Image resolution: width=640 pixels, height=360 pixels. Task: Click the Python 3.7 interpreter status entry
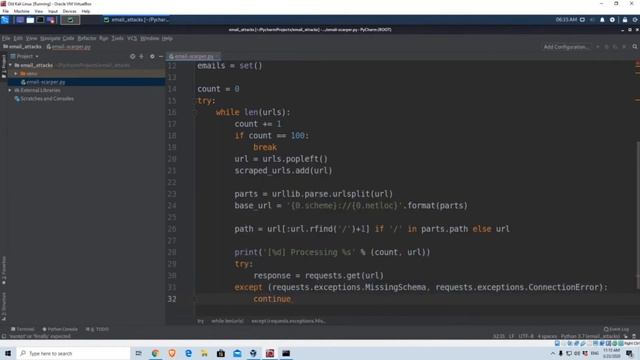590,336
